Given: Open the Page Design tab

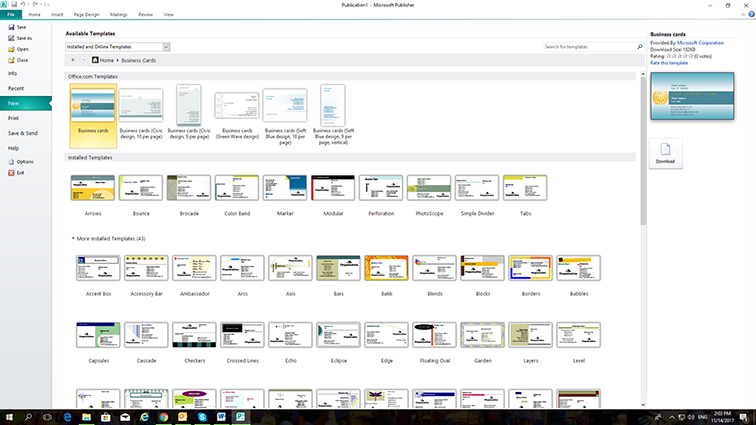Looking at the screenshot, I should (86, 14).
